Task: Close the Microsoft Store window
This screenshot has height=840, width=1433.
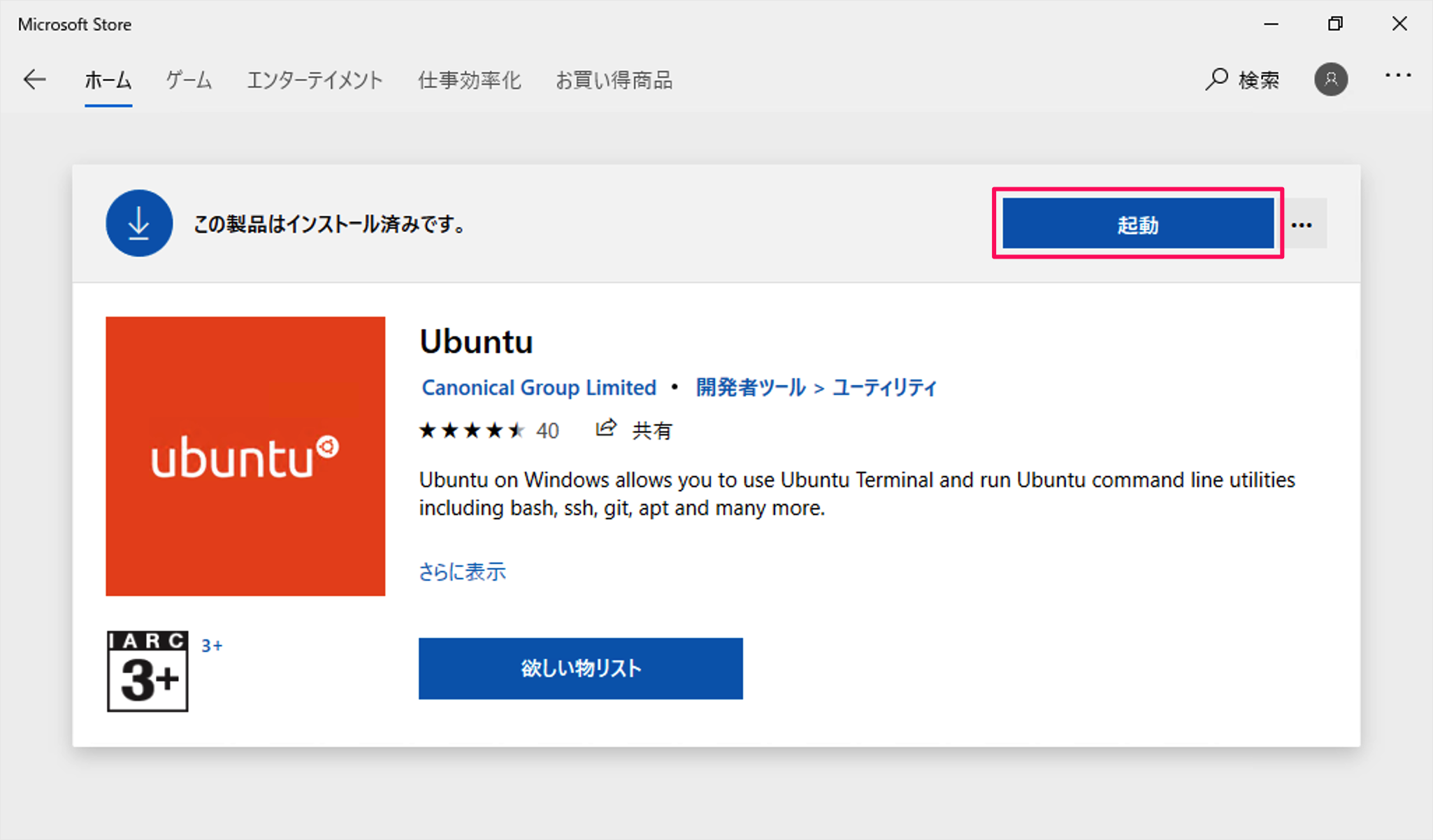Action: pos(1399,24)
